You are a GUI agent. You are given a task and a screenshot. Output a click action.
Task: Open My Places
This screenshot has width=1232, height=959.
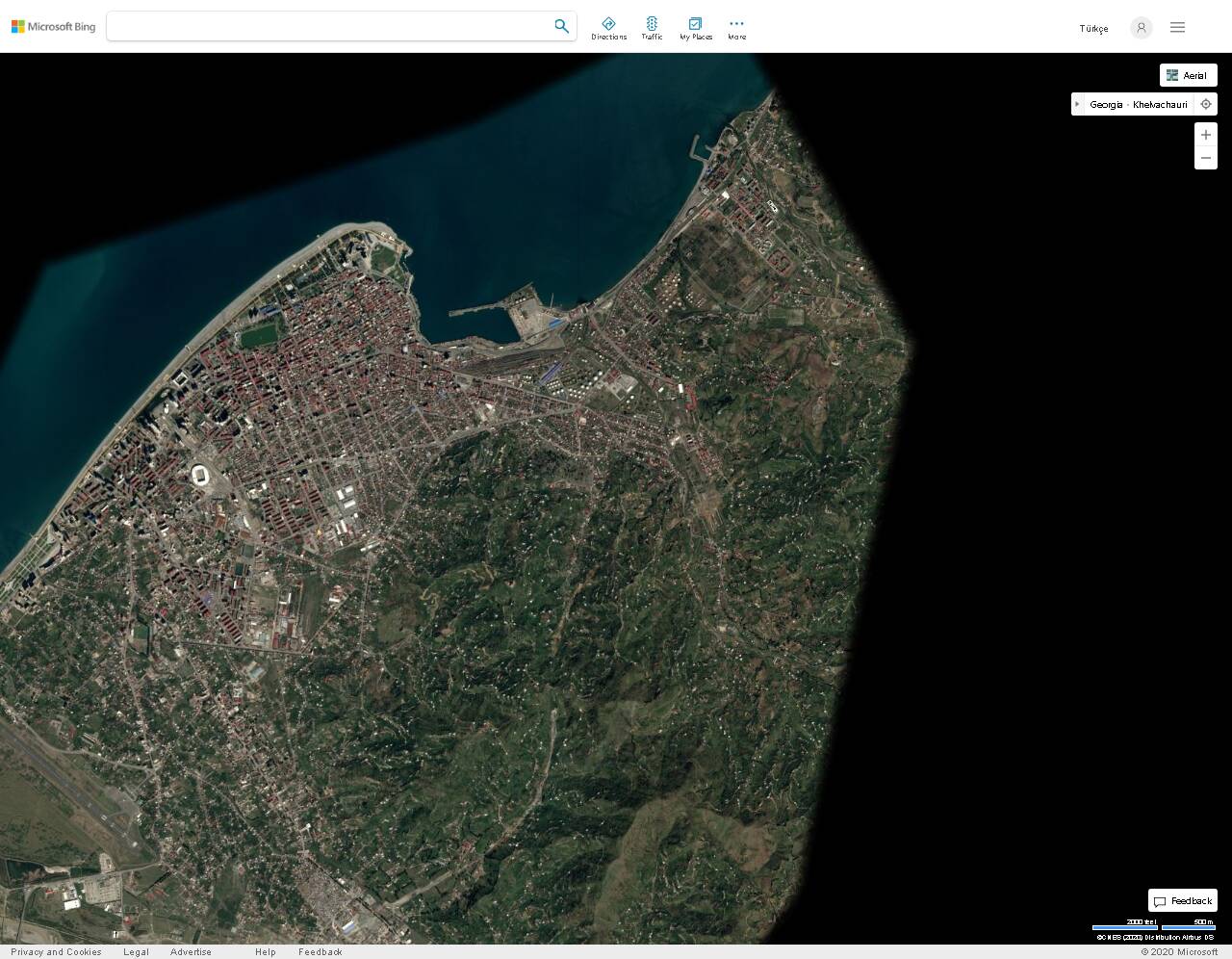point(695,28)
